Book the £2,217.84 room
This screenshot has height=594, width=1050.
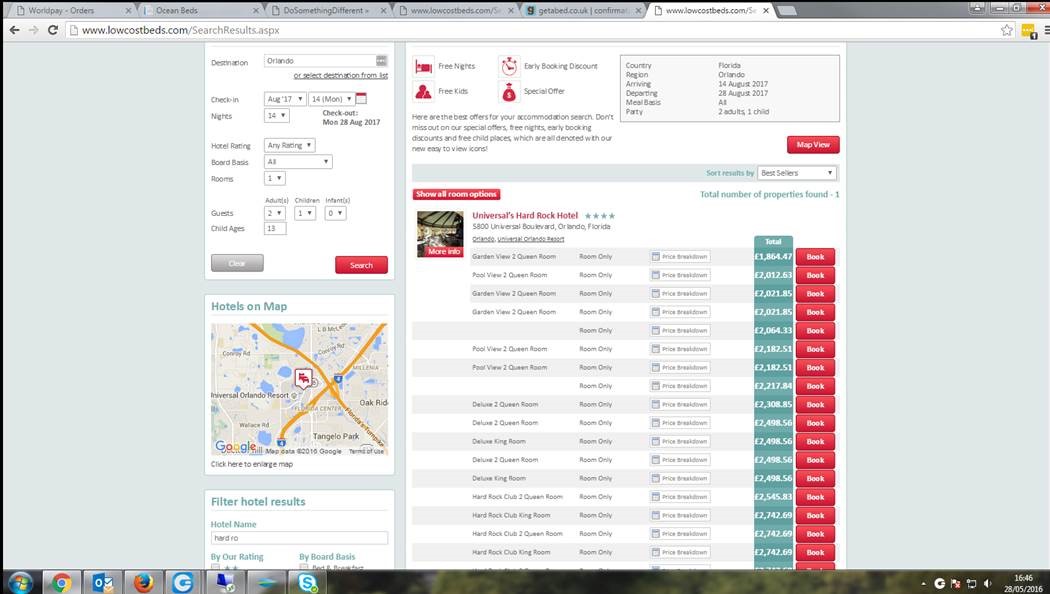[x=815, y=386]
